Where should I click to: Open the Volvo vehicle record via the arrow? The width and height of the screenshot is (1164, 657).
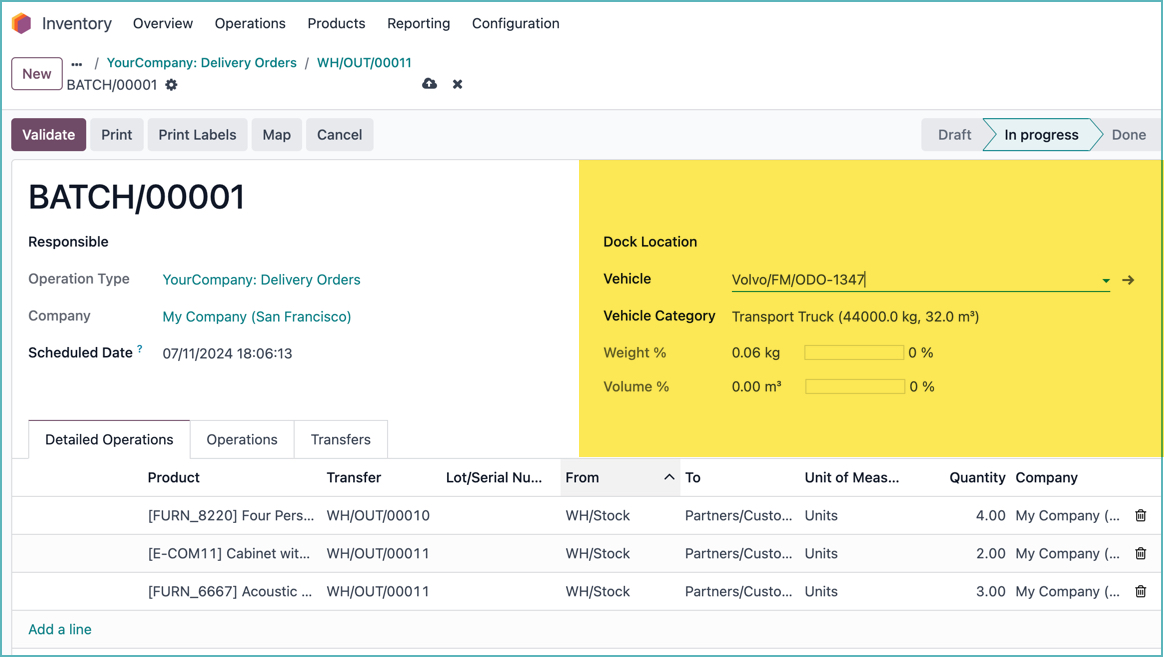[x=1128, y=280]
